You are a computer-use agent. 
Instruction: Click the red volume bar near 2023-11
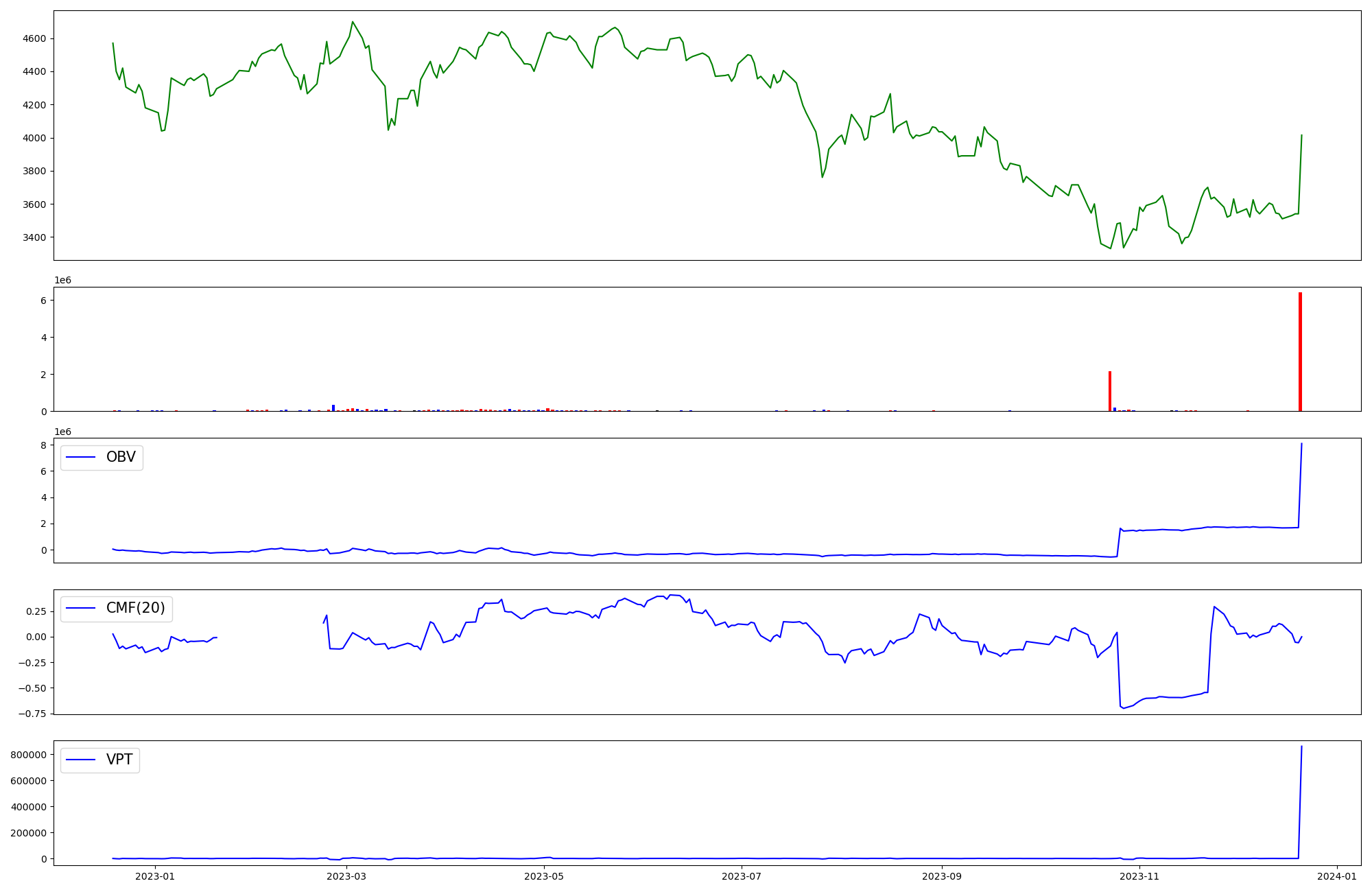tap(1110, 391)
